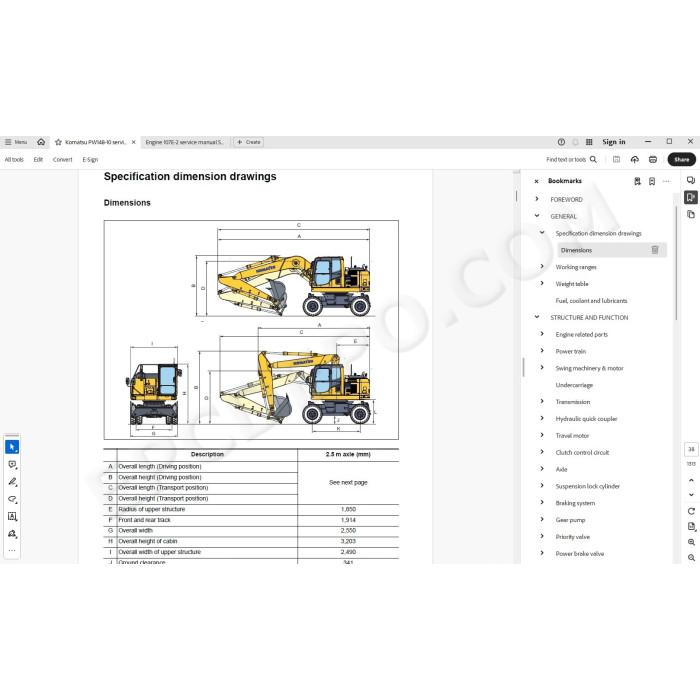This screenshot has width=700, height=700.
Task: Choose the Add text box tool
Action: point(12,517)
